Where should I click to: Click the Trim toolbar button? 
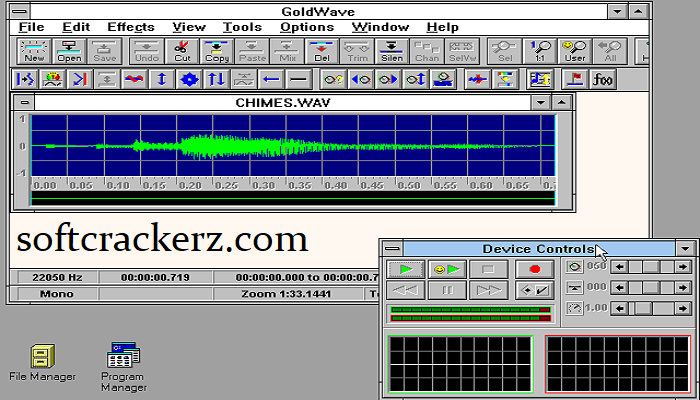(357, 51)
